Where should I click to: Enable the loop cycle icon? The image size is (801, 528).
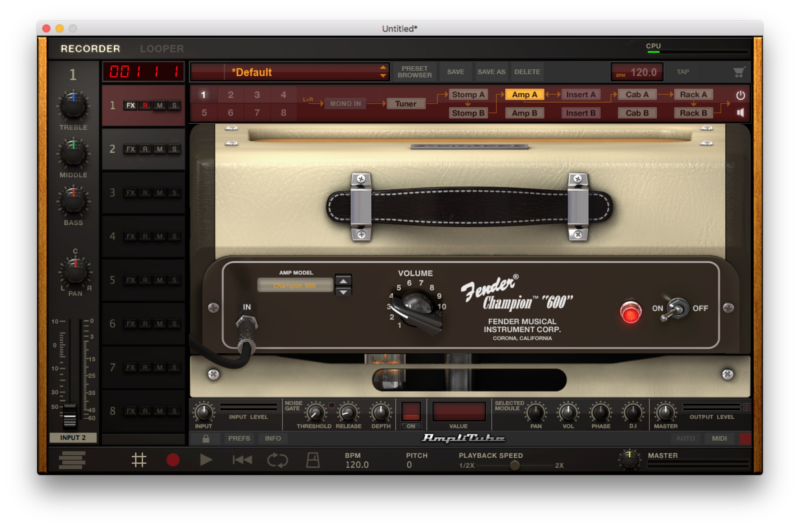click(277, 460)
